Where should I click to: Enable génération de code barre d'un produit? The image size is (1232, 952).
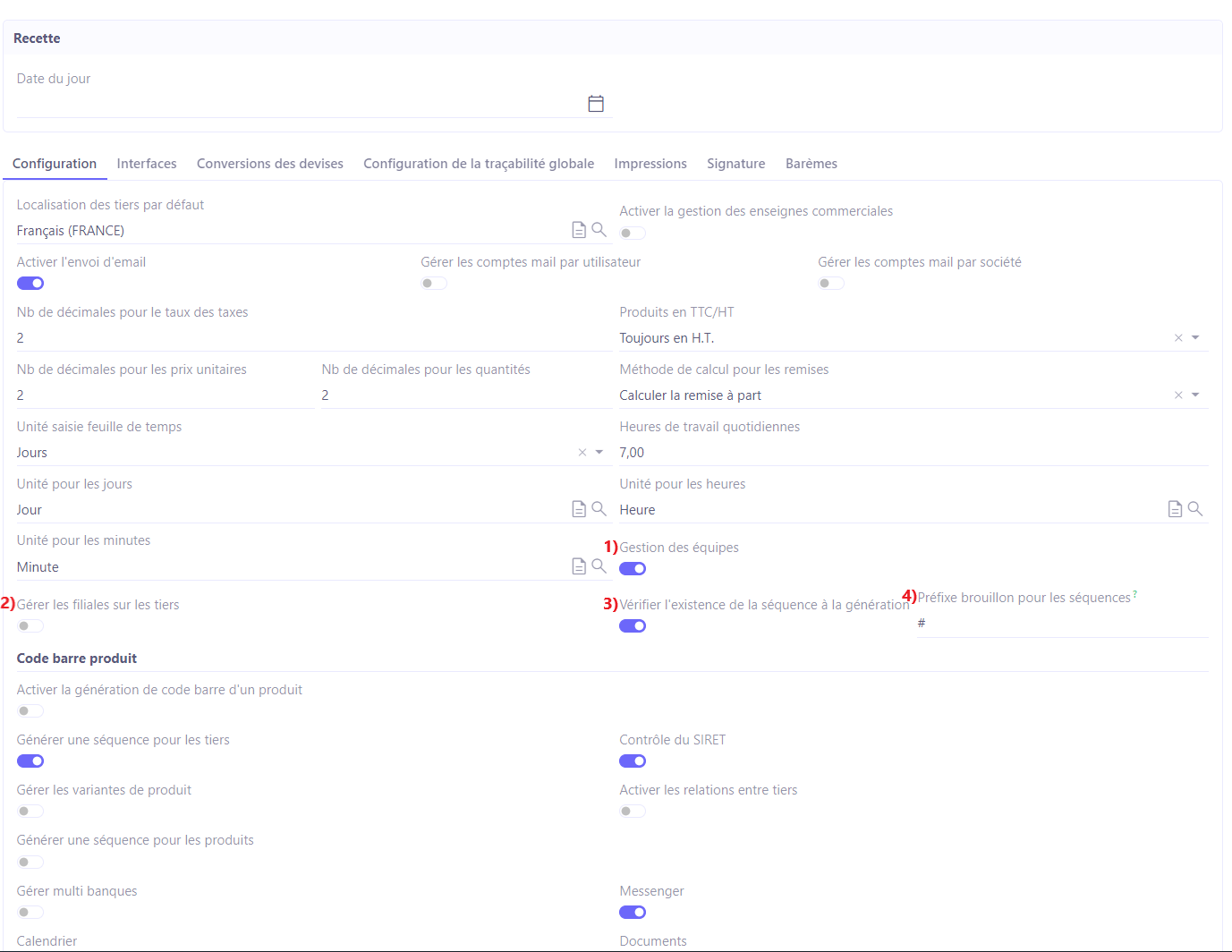click(x=30, y=711)
